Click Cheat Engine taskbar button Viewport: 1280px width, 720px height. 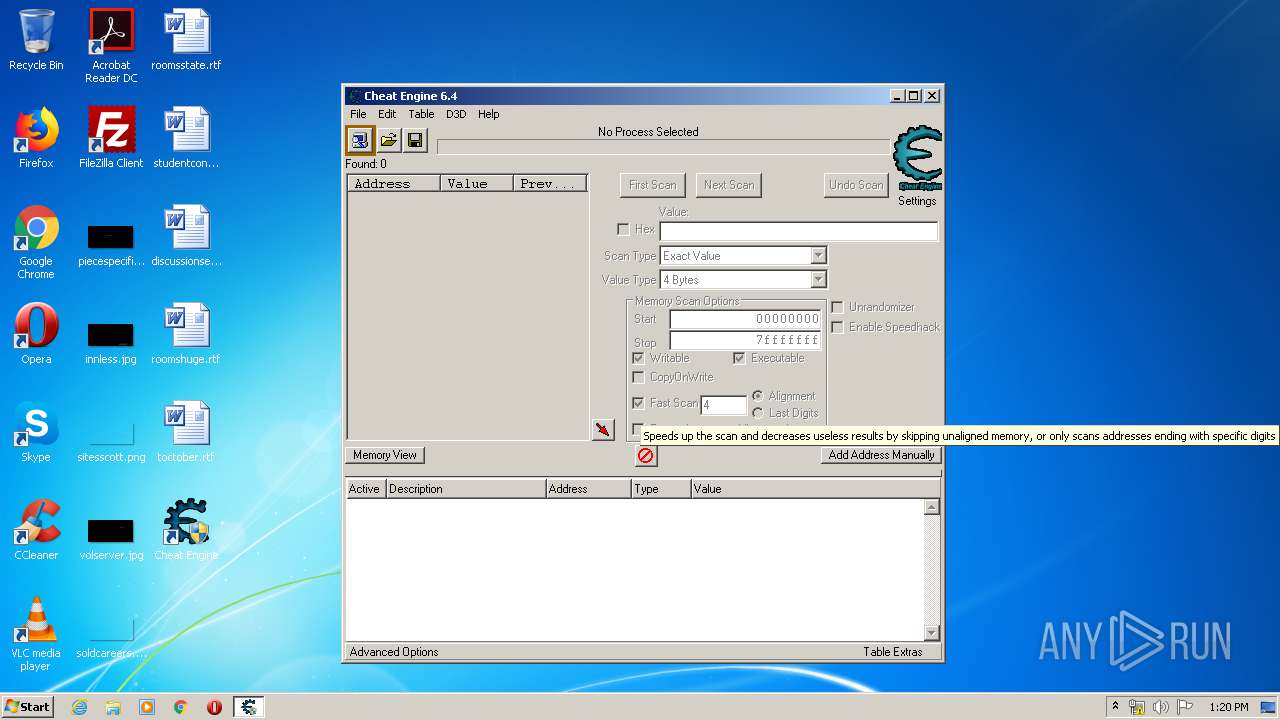(249, 707)
